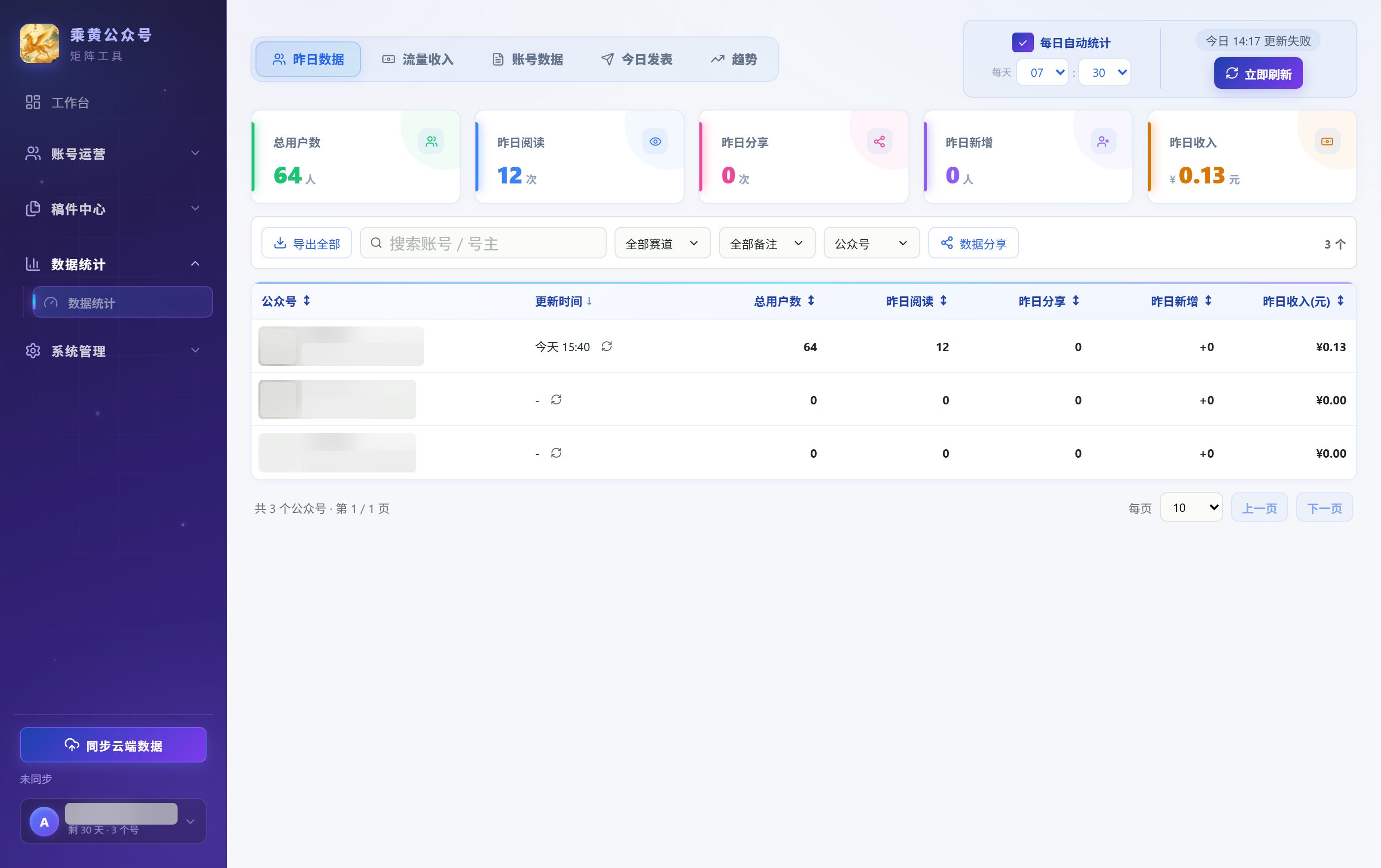
Task: Open 工作台 in sidebar
Action: coord(113,102)
